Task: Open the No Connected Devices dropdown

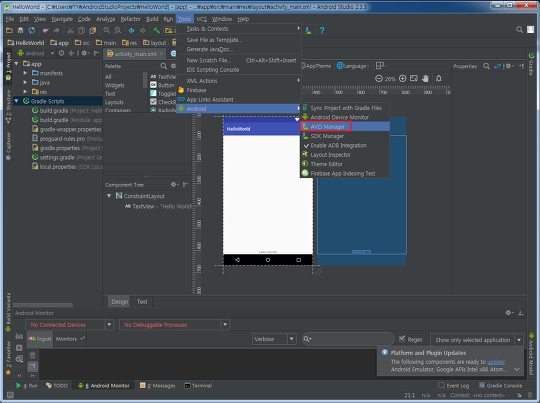Action: [69, 324]
